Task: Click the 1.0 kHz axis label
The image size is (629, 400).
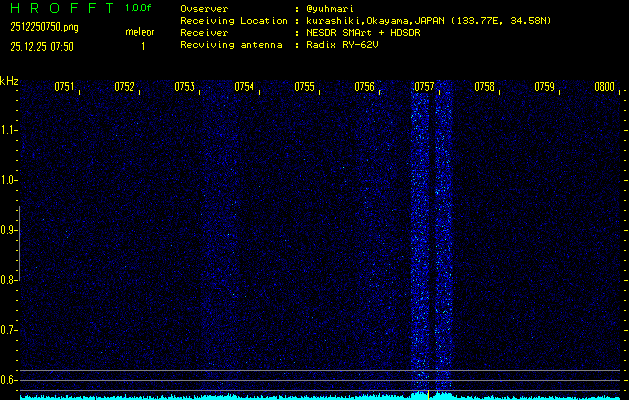Action: [7, 180]
